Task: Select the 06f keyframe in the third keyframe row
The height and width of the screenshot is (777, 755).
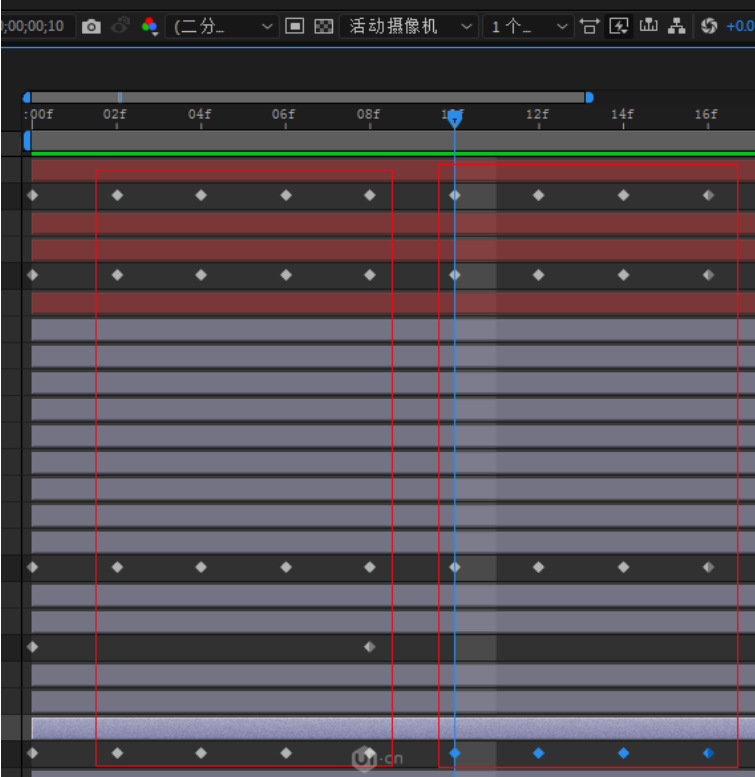Action: [286, 567]
